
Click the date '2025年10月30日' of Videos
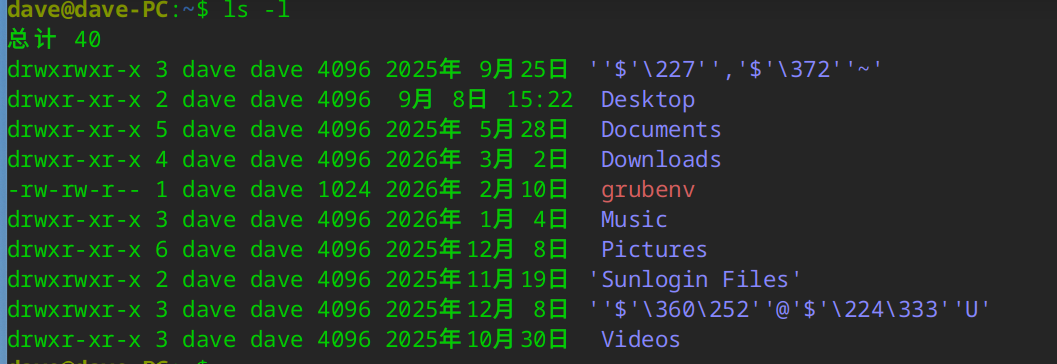pyautogui.click(x=477, y=339)
